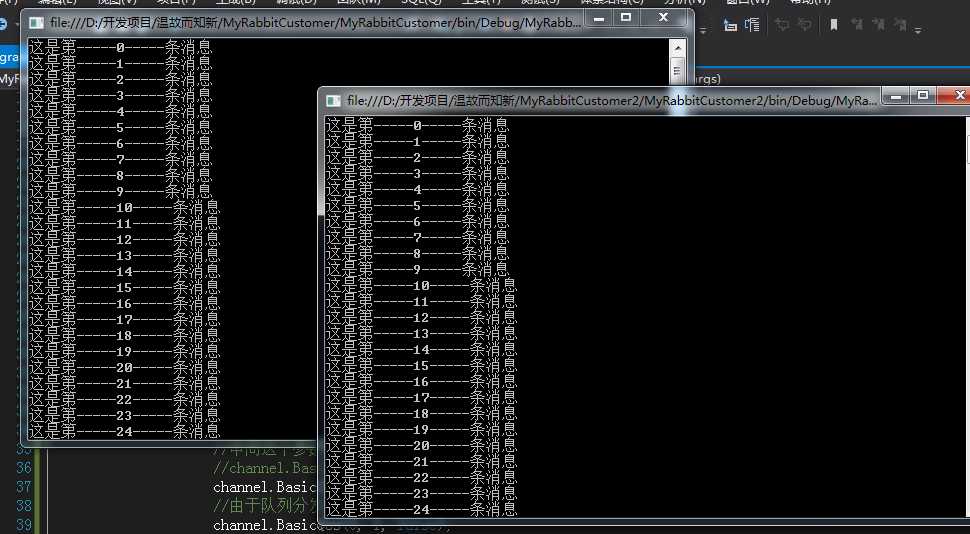Click message row 20 in MyRabbitCustomer2 console
The width and height of the screenshot is (970, 534).
(421, 446)
